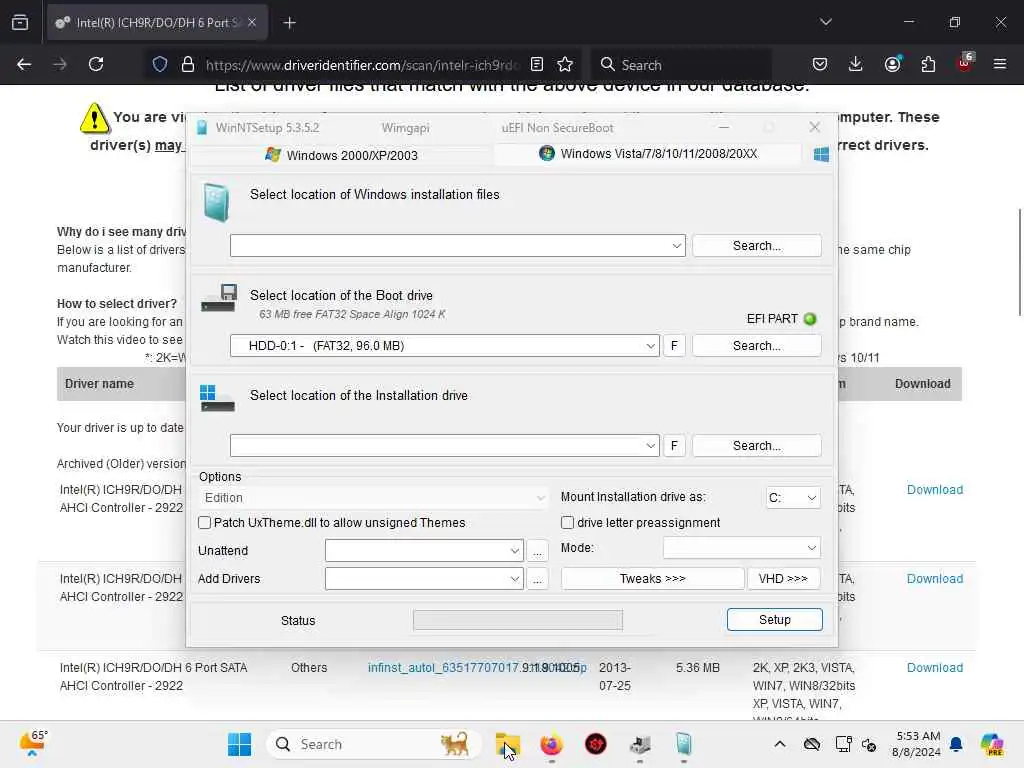The height and width of the screenshot is (768, 1024).
Task: Open the Mode dropdown
Action: tap(742, 548)
